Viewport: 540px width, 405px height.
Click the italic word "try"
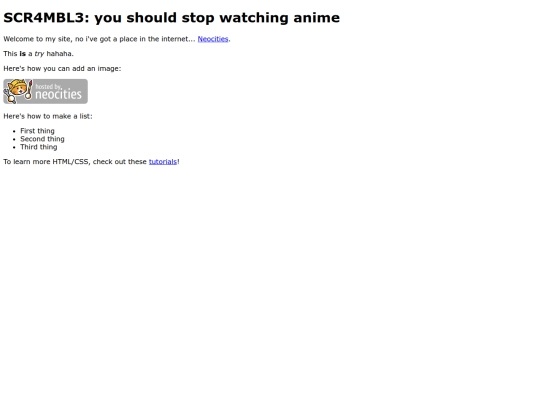point(39,54)
